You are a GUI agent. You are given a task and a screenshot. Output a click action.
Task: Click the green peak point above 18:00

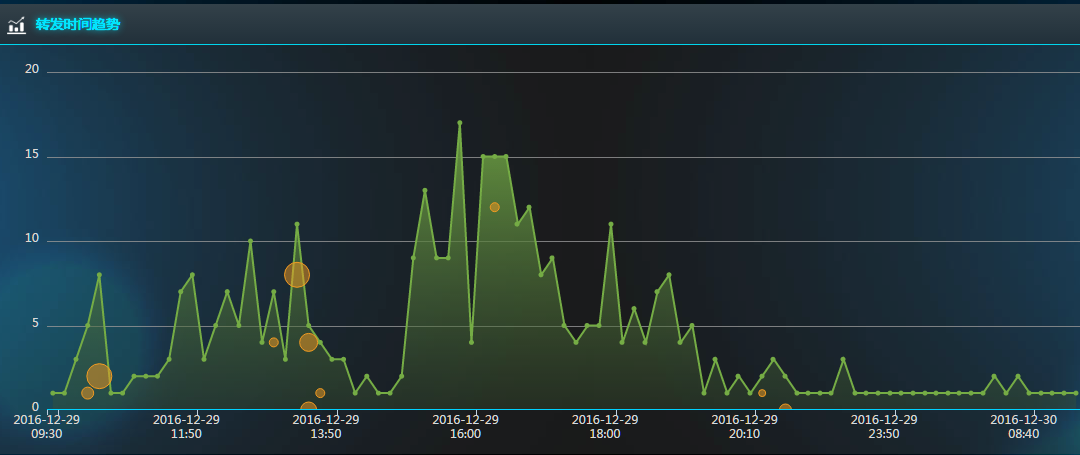(x=611, y=224)
